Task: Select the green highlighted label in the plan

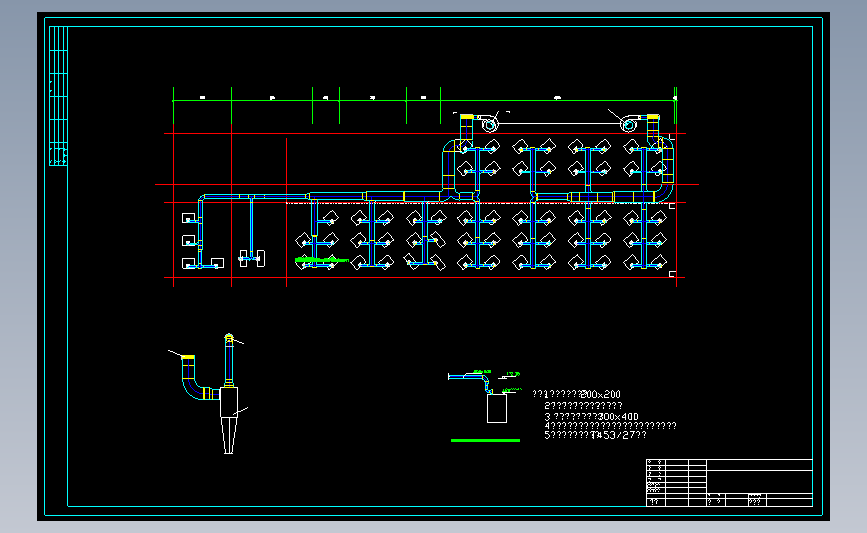Action: pyautogui.click(x=322, y=259)
